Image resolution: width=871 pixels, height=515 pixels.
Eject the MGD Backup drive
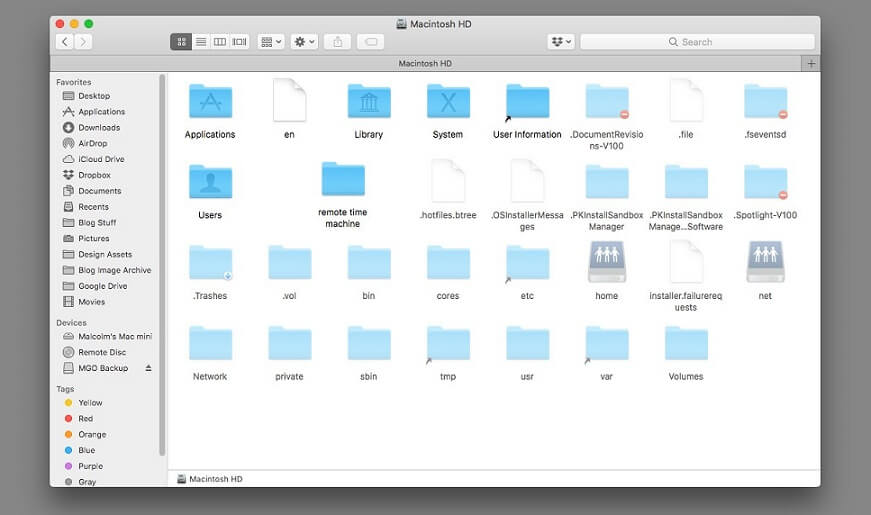tap(149, 368)
